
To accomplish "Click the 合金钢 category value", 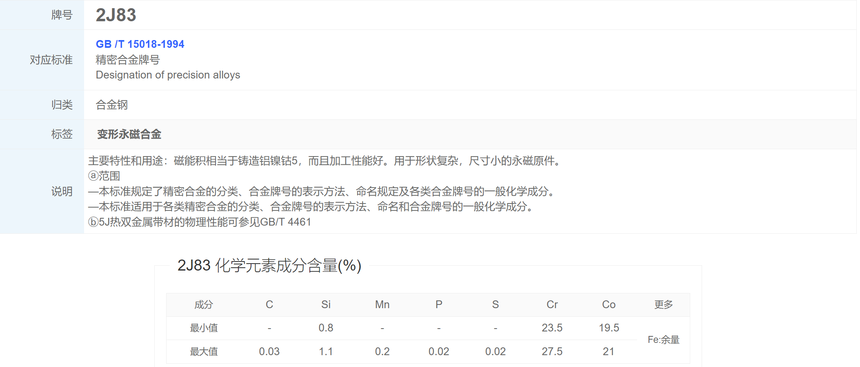I will (x=112, y=105).
